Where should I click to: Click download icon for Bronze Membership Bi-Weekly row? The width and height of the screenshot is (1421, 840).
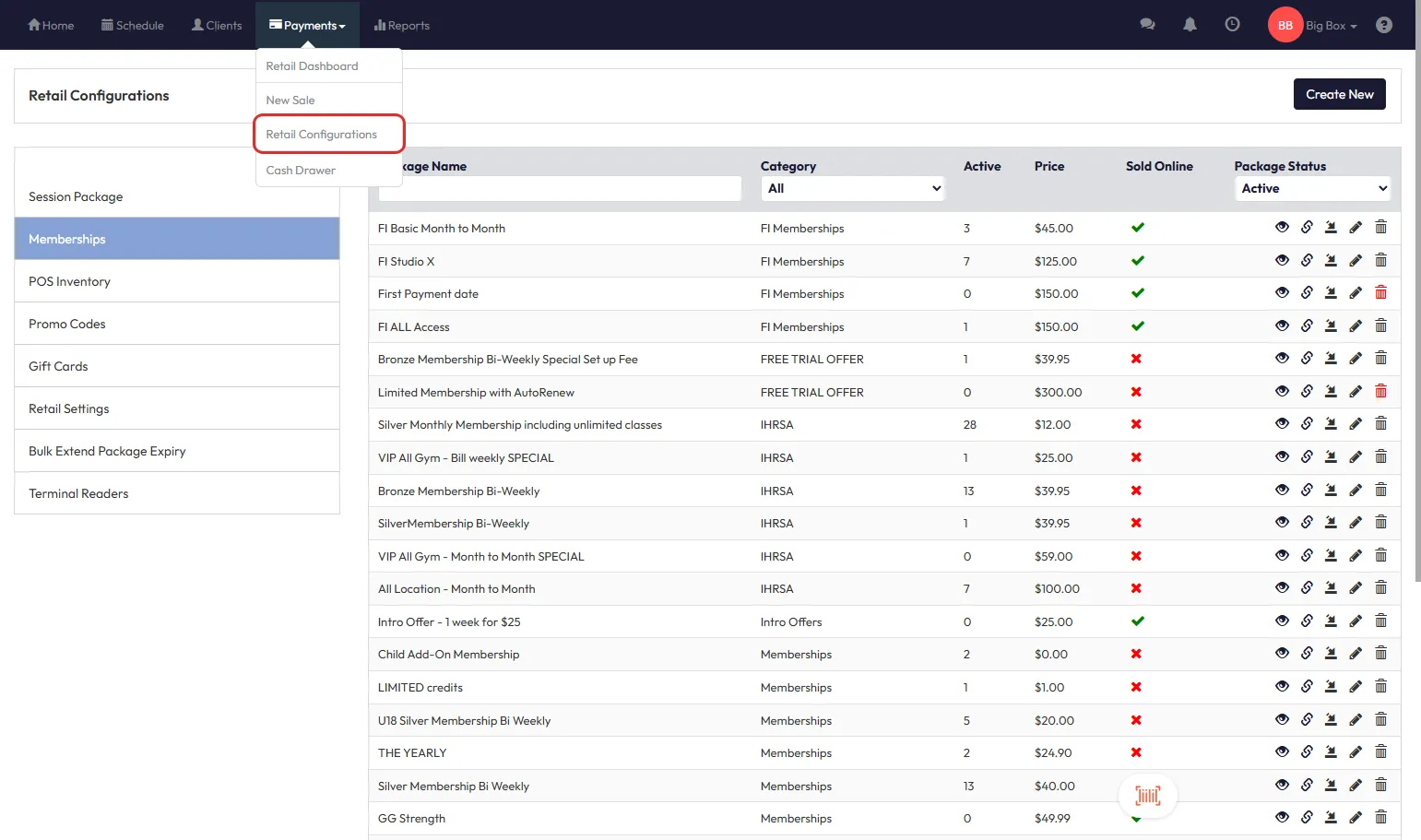(x=1331, y=491)
